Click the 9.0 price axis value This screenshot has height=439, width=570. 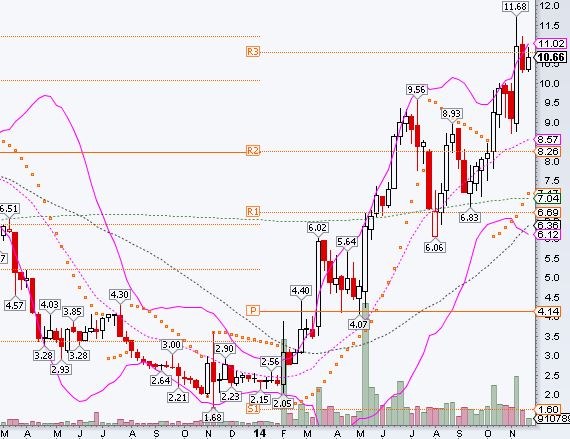[551, 123]
